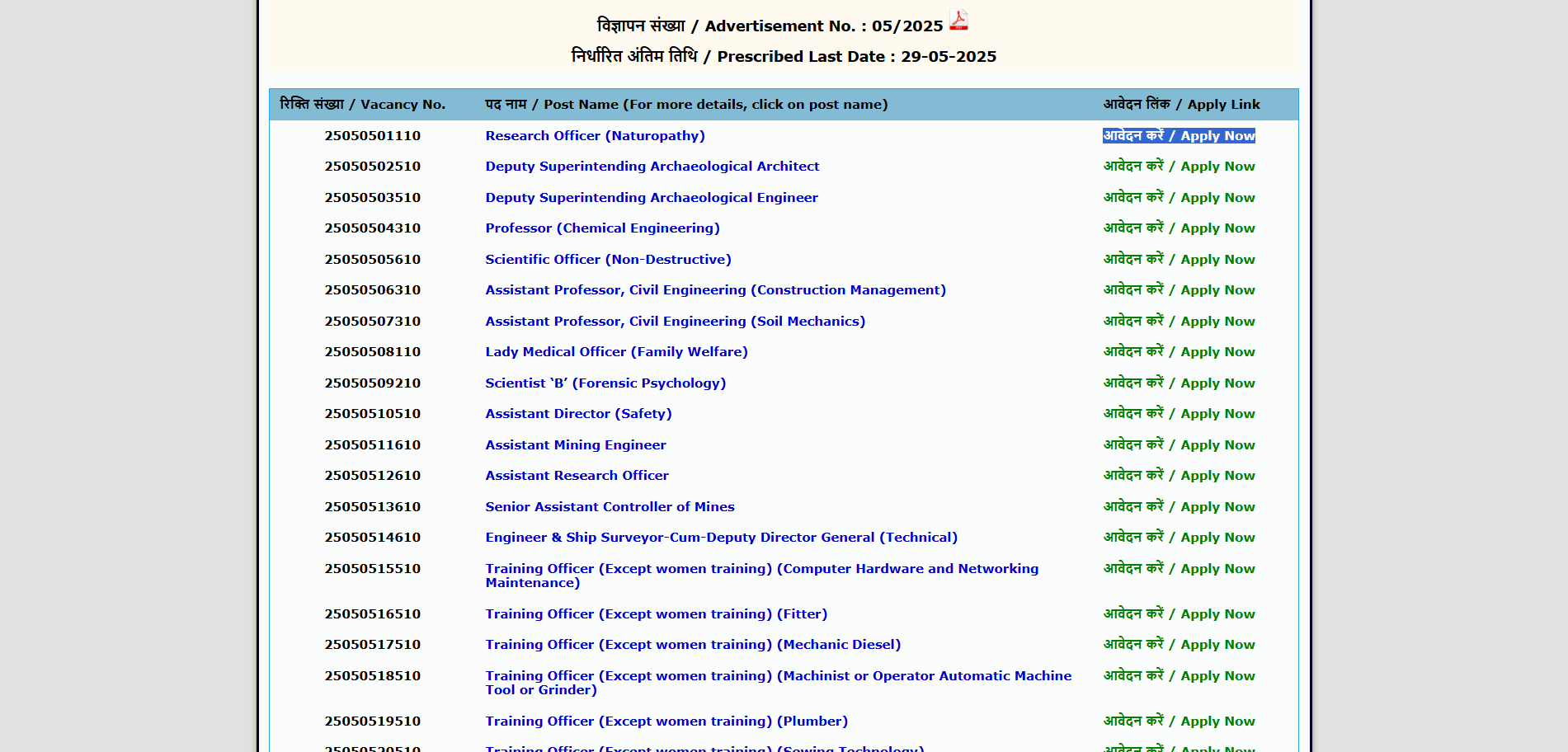Click Assistant Director (Safety) post name

pos(578,414)
